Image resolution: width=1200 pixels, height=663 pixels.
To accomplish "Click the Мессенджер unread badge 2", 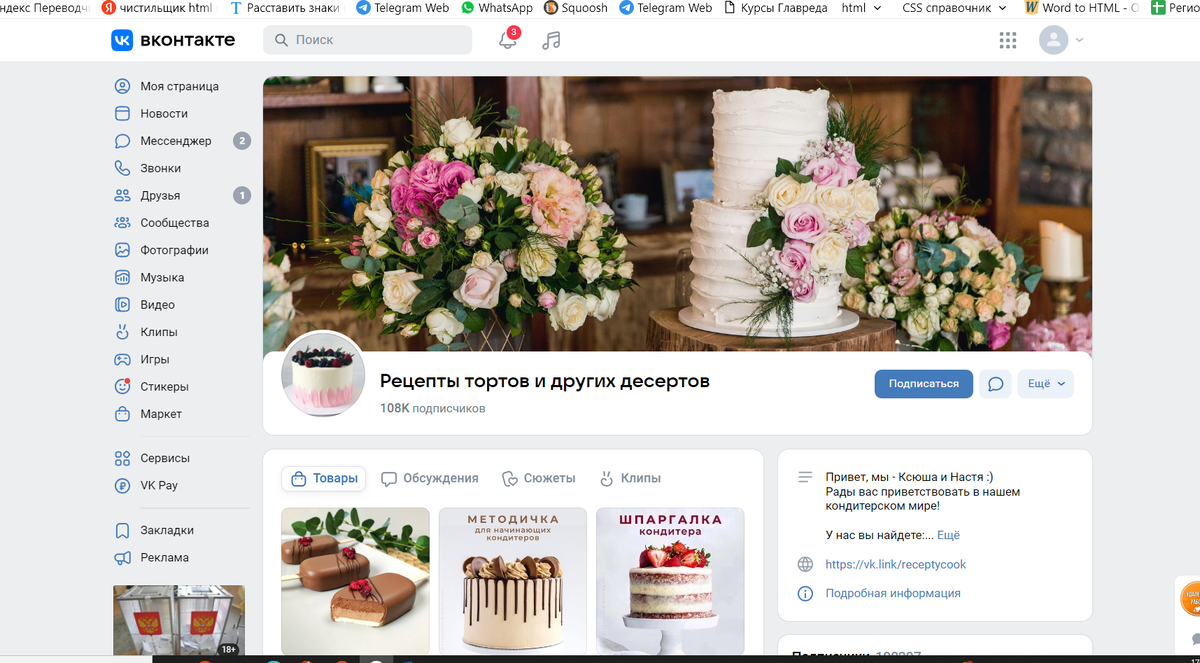I will (x=242, y=141).
